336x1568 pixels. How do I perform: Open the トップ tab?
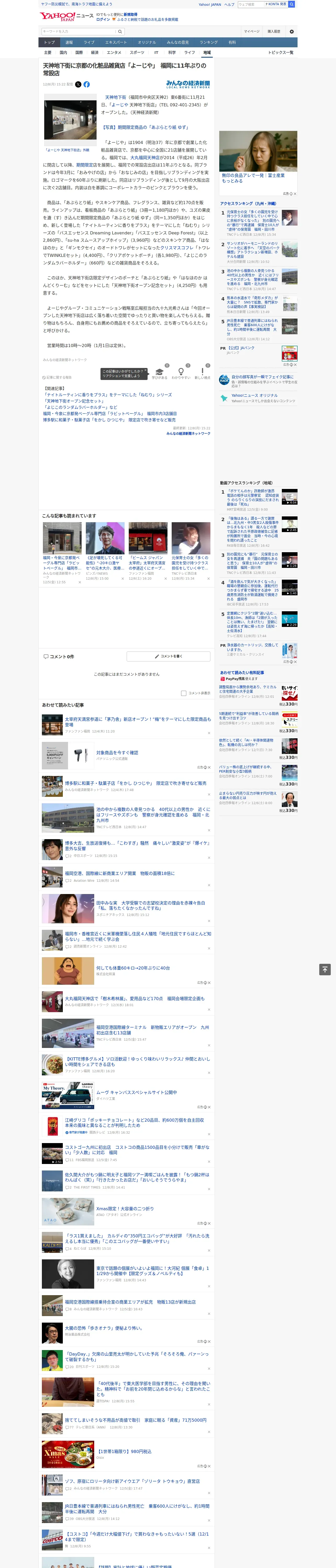tap(49, 42)
